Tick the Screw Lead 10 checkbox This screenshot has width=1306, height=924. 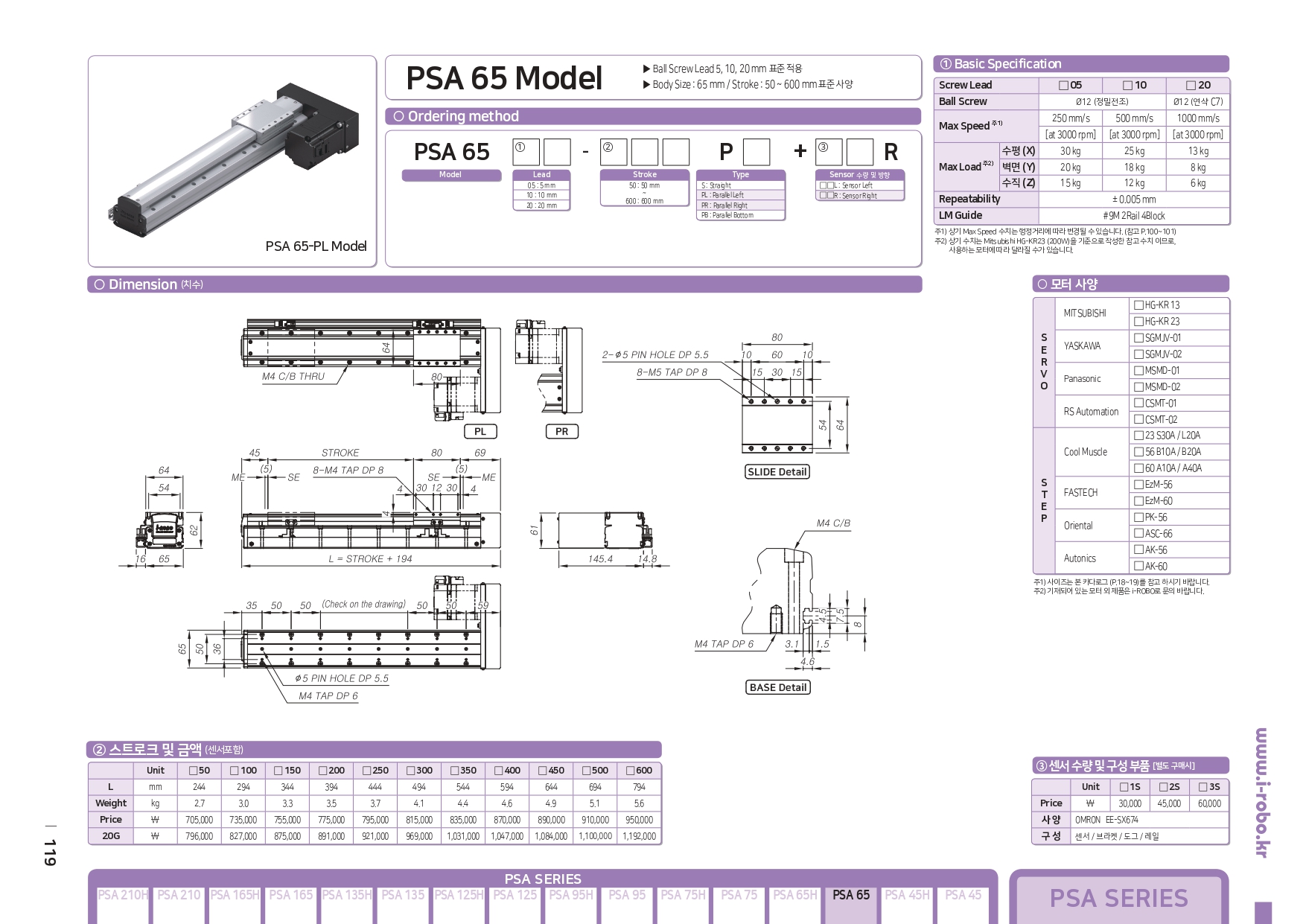pos(1128,86)
